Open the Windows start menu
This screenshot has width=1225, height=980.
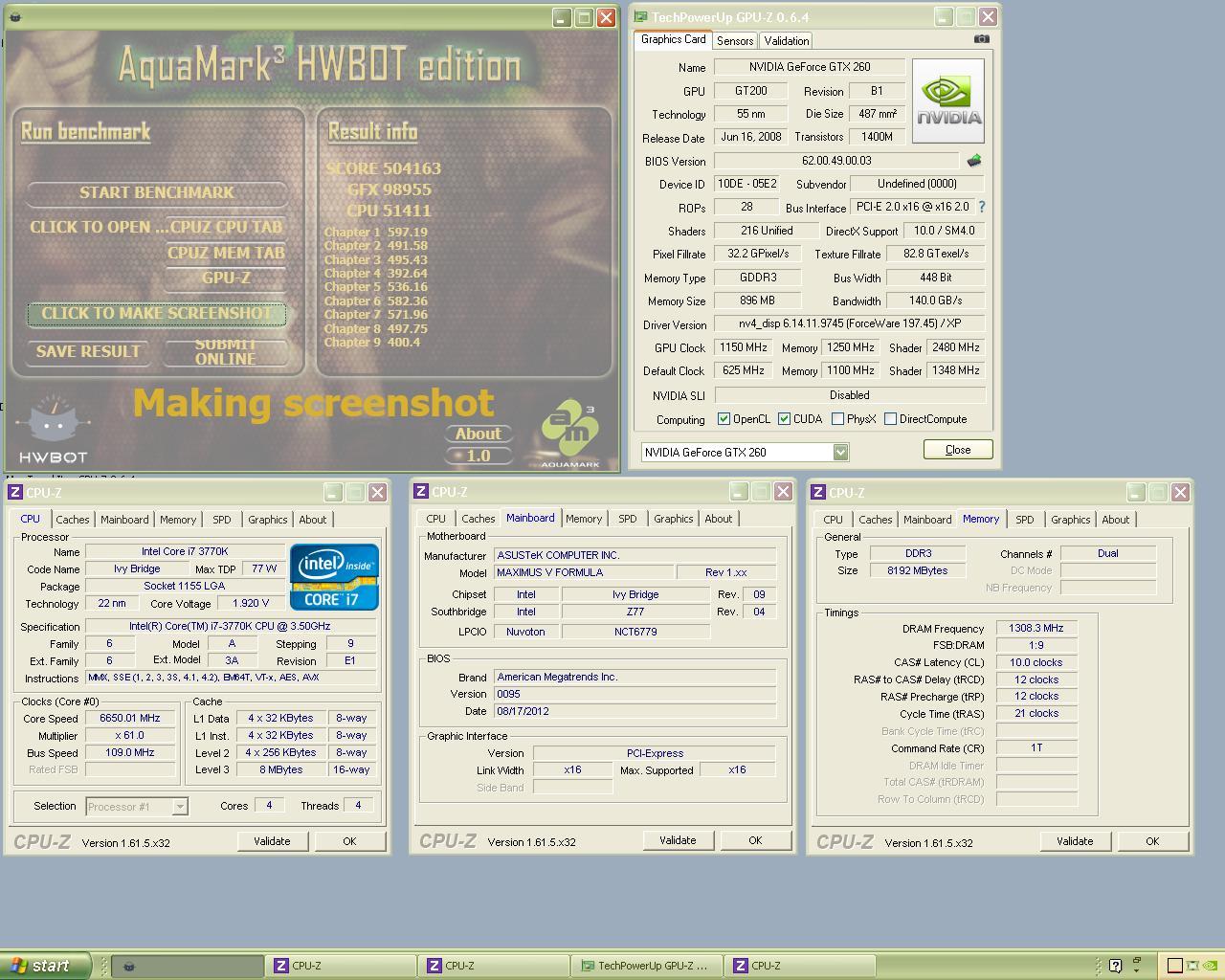(45, 966)
